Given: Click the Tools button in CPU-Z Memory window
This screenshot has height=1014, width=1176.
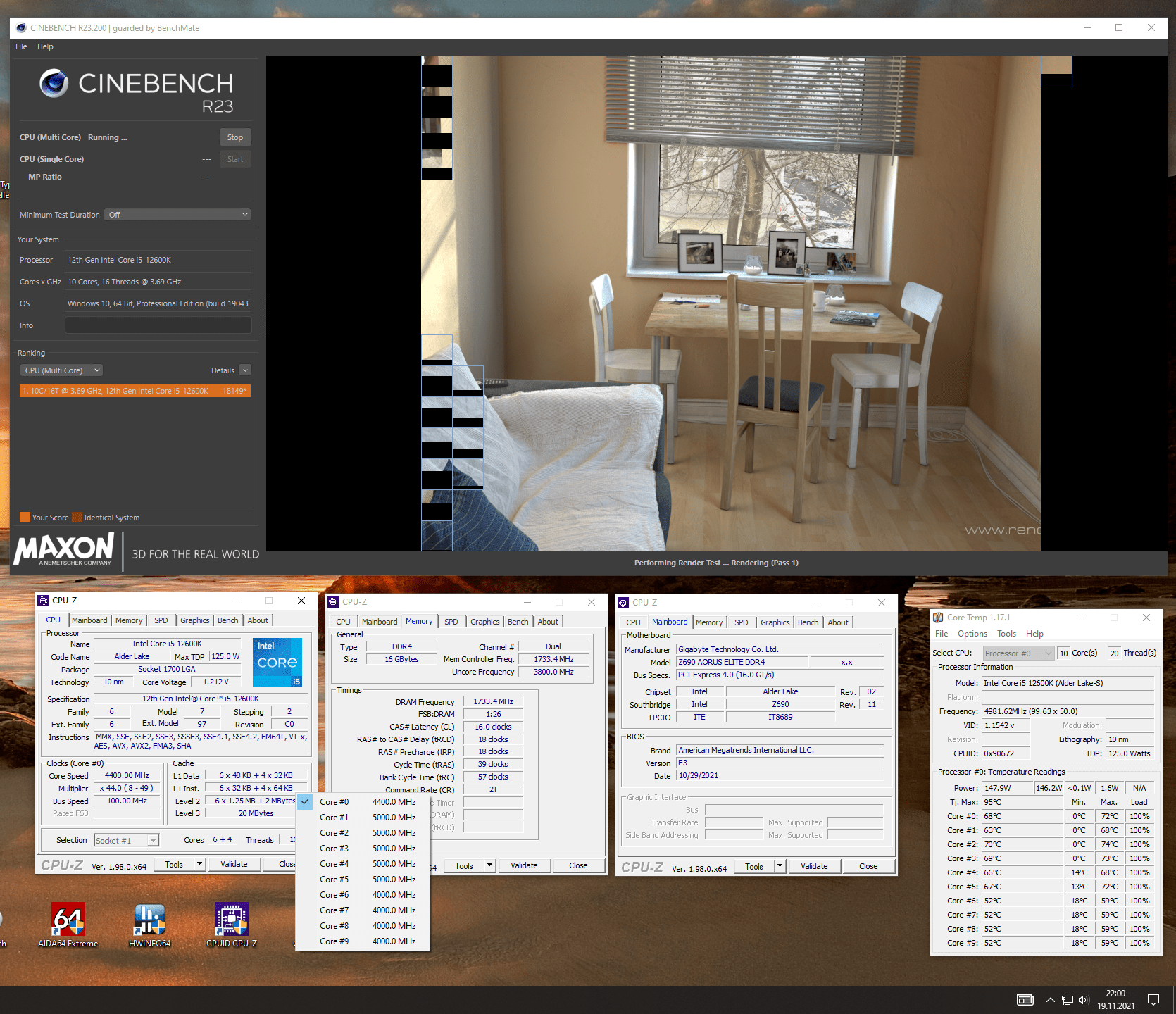Looking at the screenshot, I should pos(463,865).
